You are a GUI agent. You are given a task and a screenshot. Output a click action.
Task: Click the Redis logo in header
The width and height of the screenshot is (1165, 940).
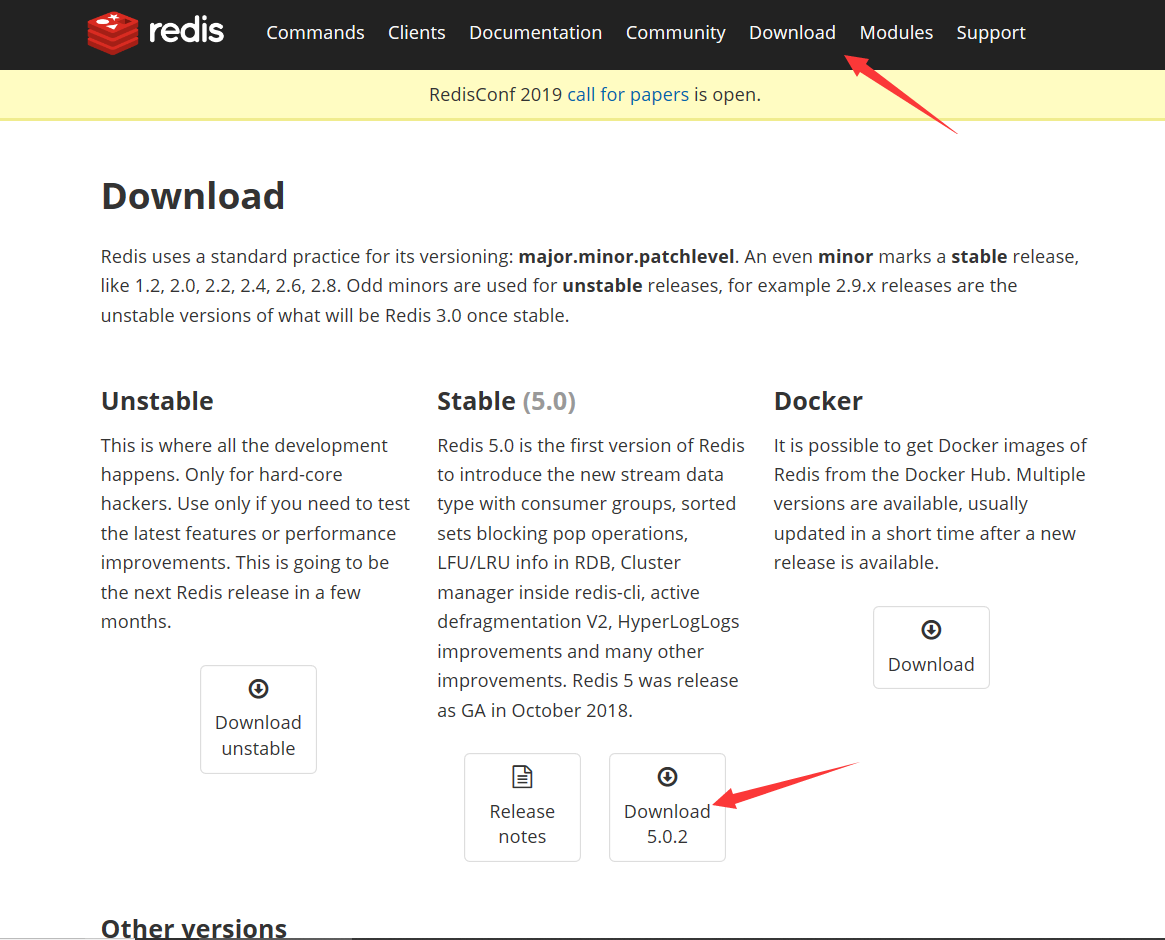click(155, 33)
